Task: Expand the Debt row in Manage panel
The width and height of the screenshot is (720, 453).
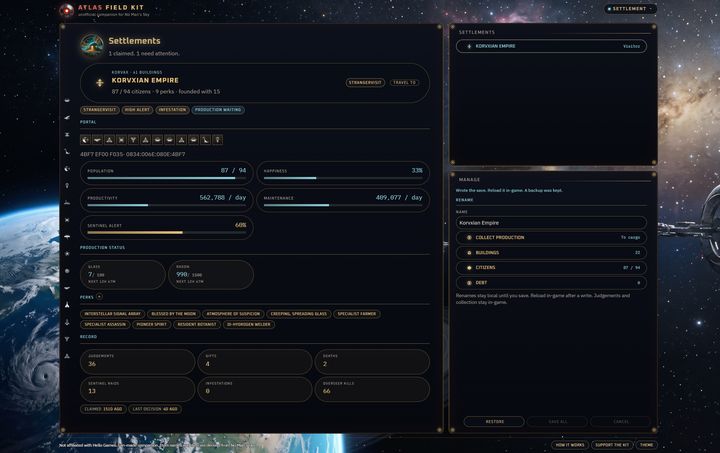Action: 551,283
